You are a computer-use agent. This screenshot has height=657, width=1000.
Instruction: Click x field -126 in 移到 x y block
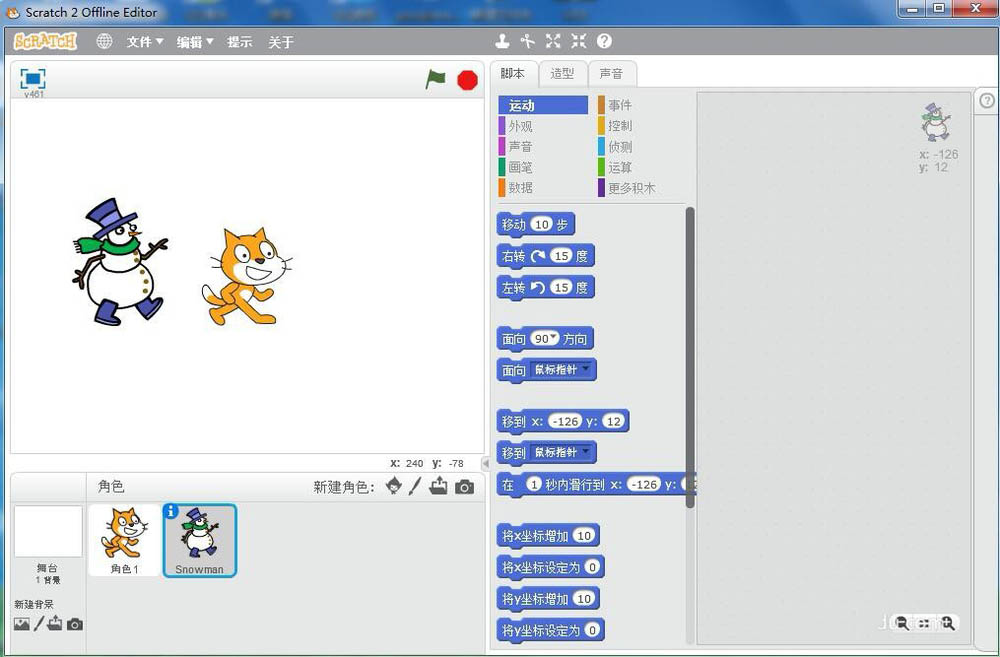pyautogui.click(x=565, y=421)
